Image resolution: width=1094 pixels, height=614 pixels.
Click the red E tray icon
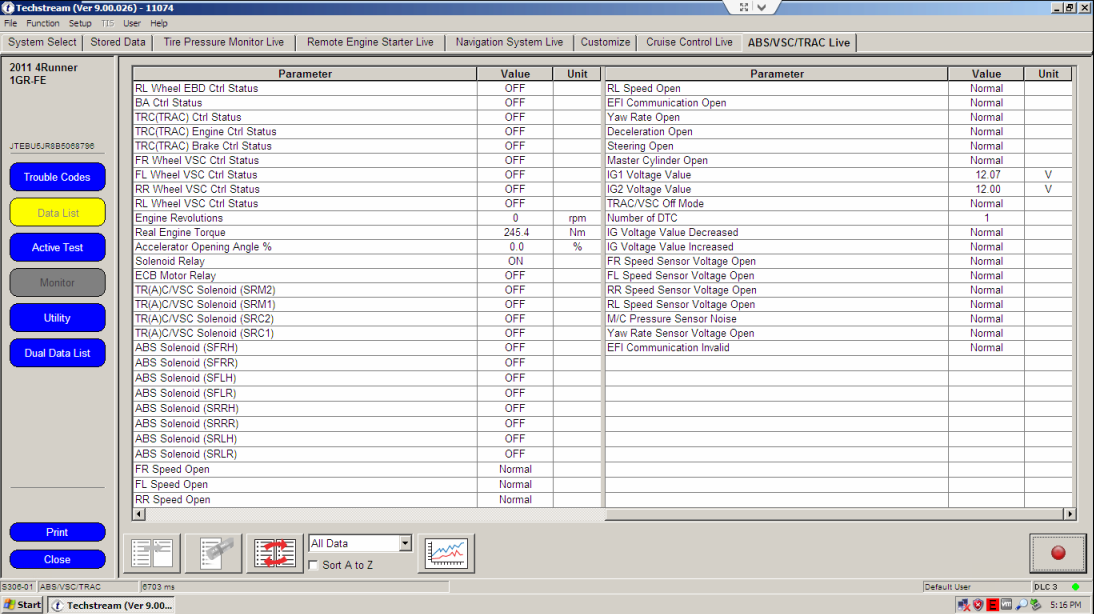point(992,605)
